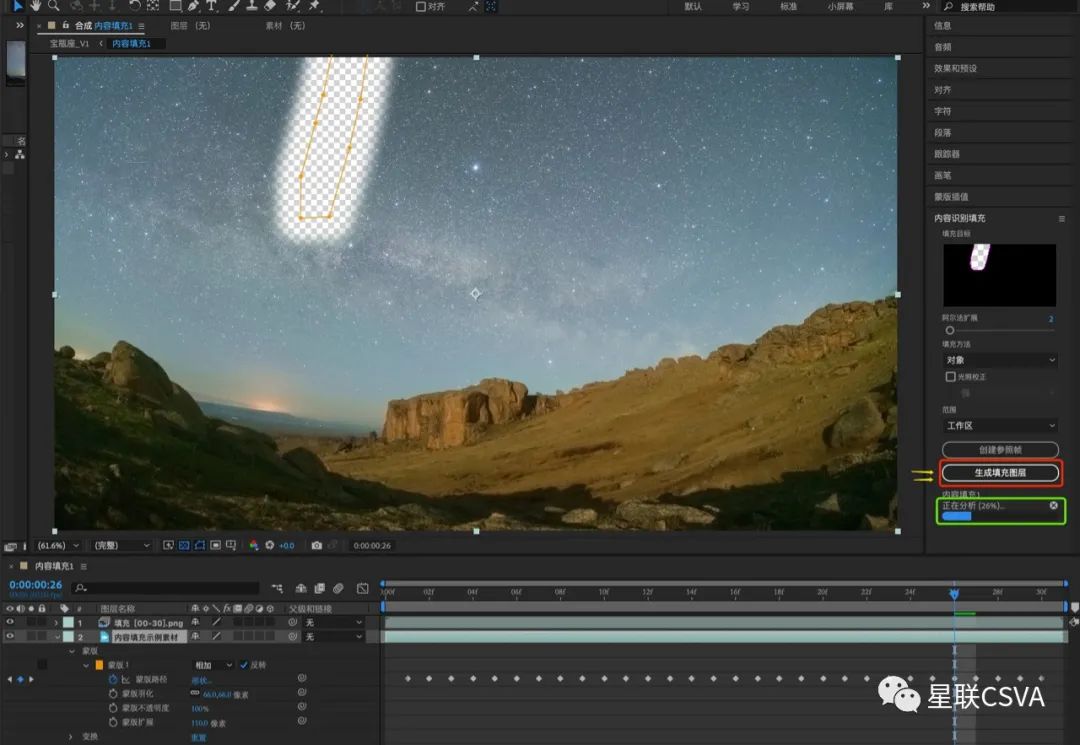Hide the 填充 [00-30].png layer

coord(10,622)
